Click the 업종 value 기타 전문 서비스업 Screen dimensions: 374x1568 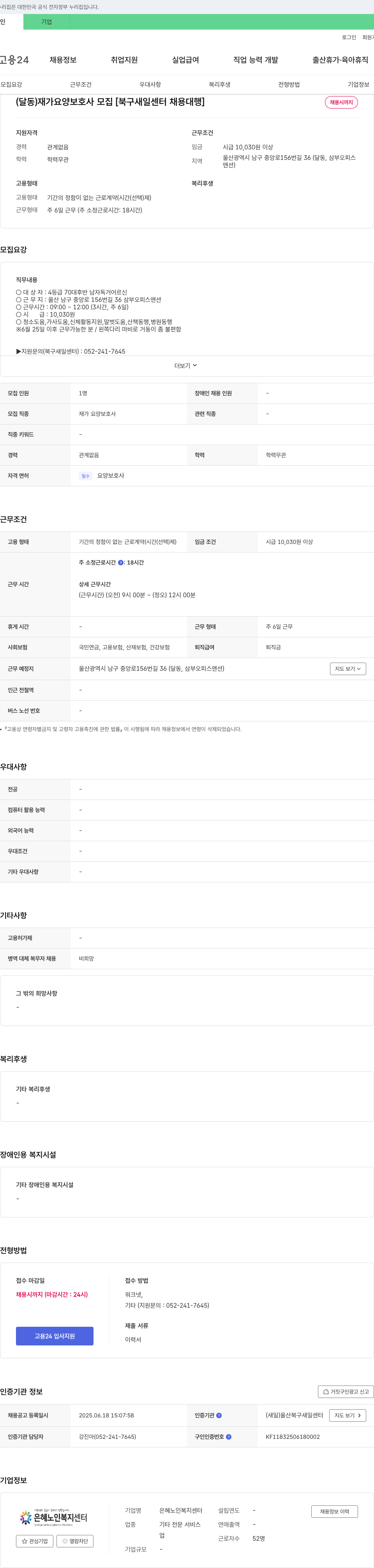[180, 1530]
